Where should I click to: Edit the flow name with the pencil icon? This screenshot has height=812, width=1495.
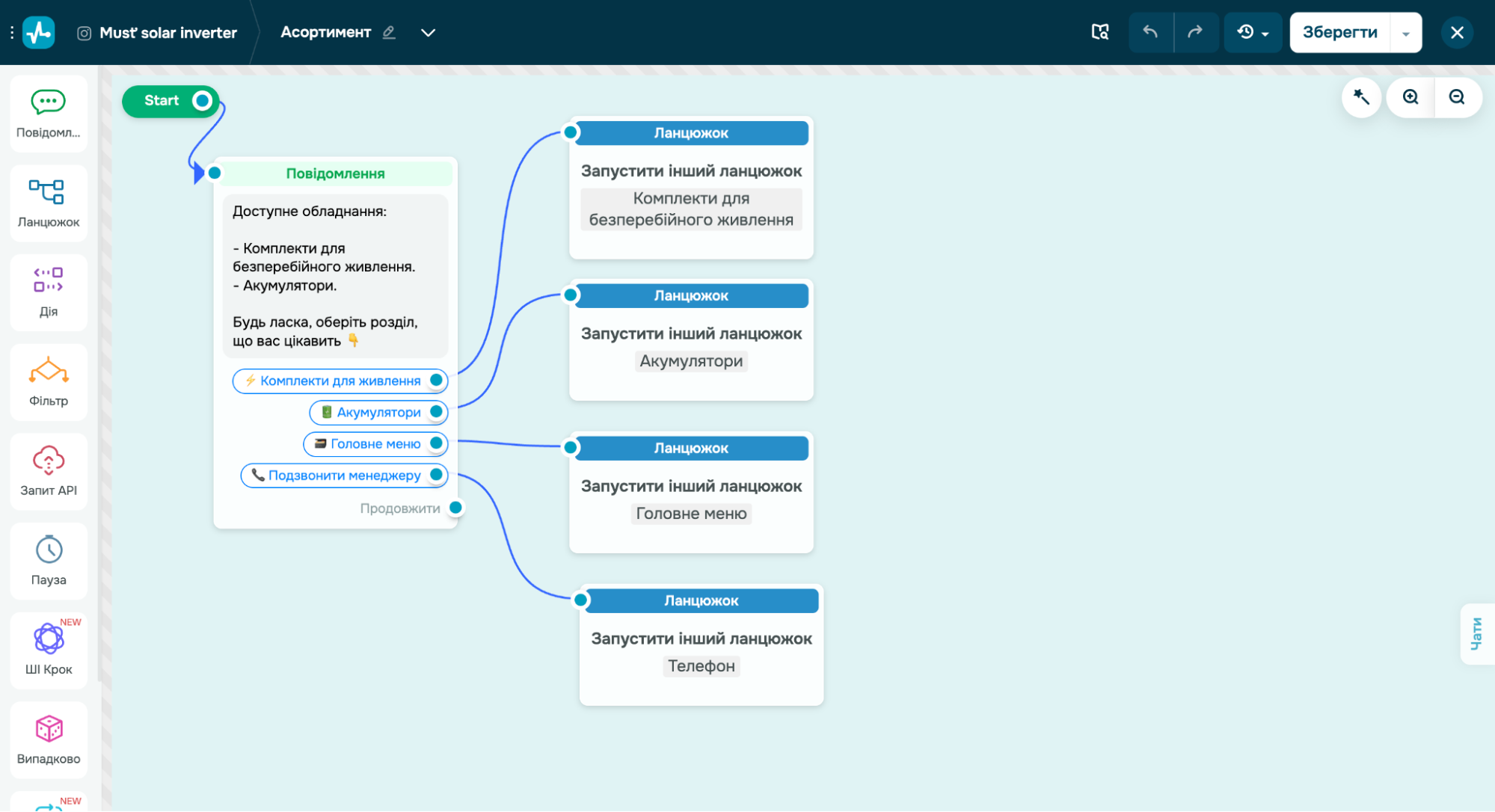click(389, 32)
